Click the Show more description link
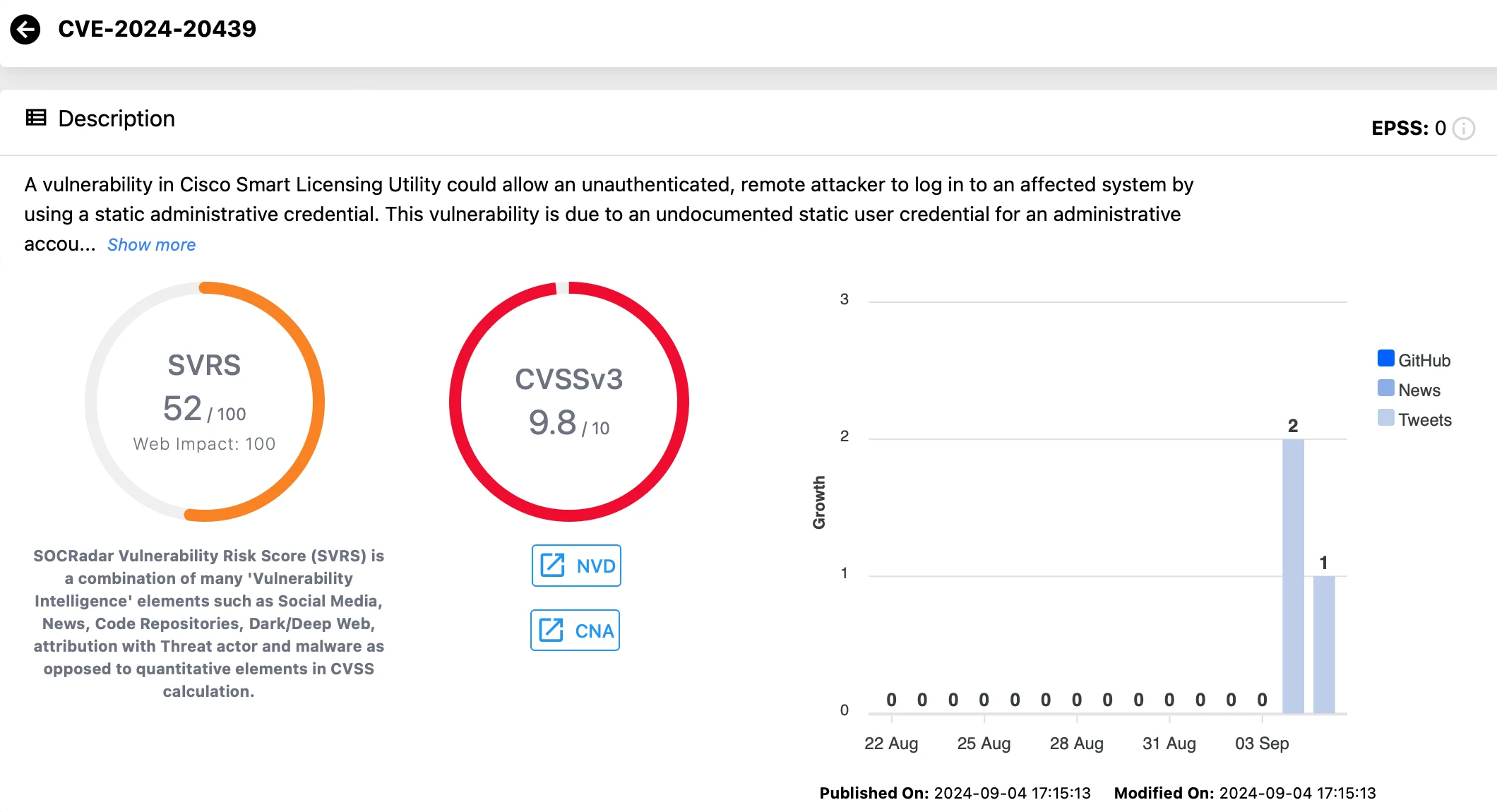Screen dimensions: 1497x812 (x=153, y=243)
